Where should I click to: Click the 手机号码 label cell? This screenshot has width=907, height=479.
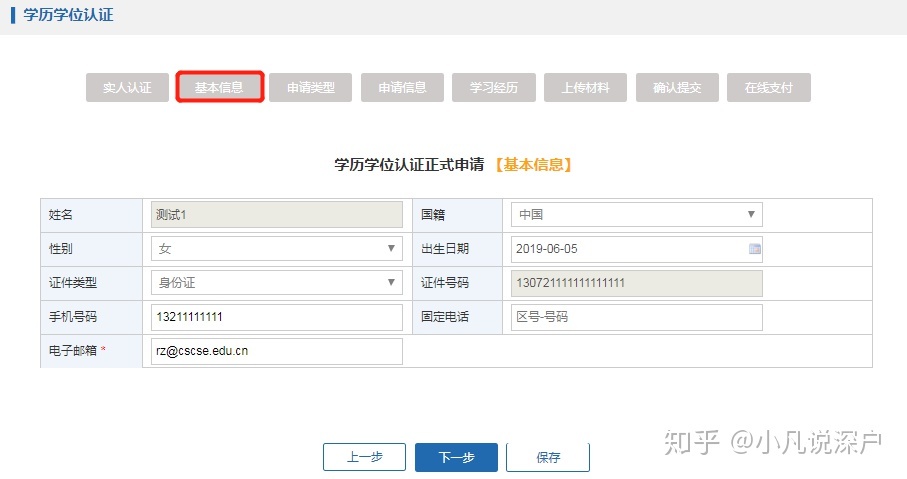pyautogui.click(x=91, y=317)
